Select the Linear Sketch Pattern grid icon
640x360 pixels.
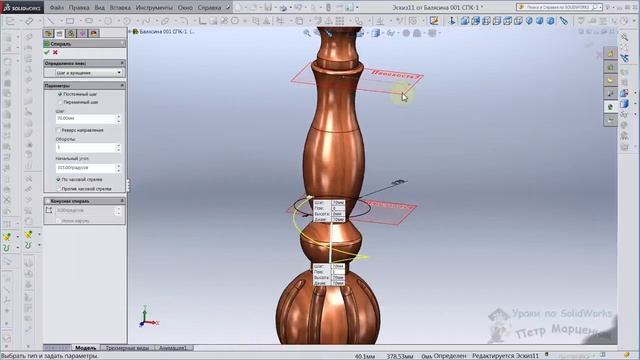coord(340,21)
